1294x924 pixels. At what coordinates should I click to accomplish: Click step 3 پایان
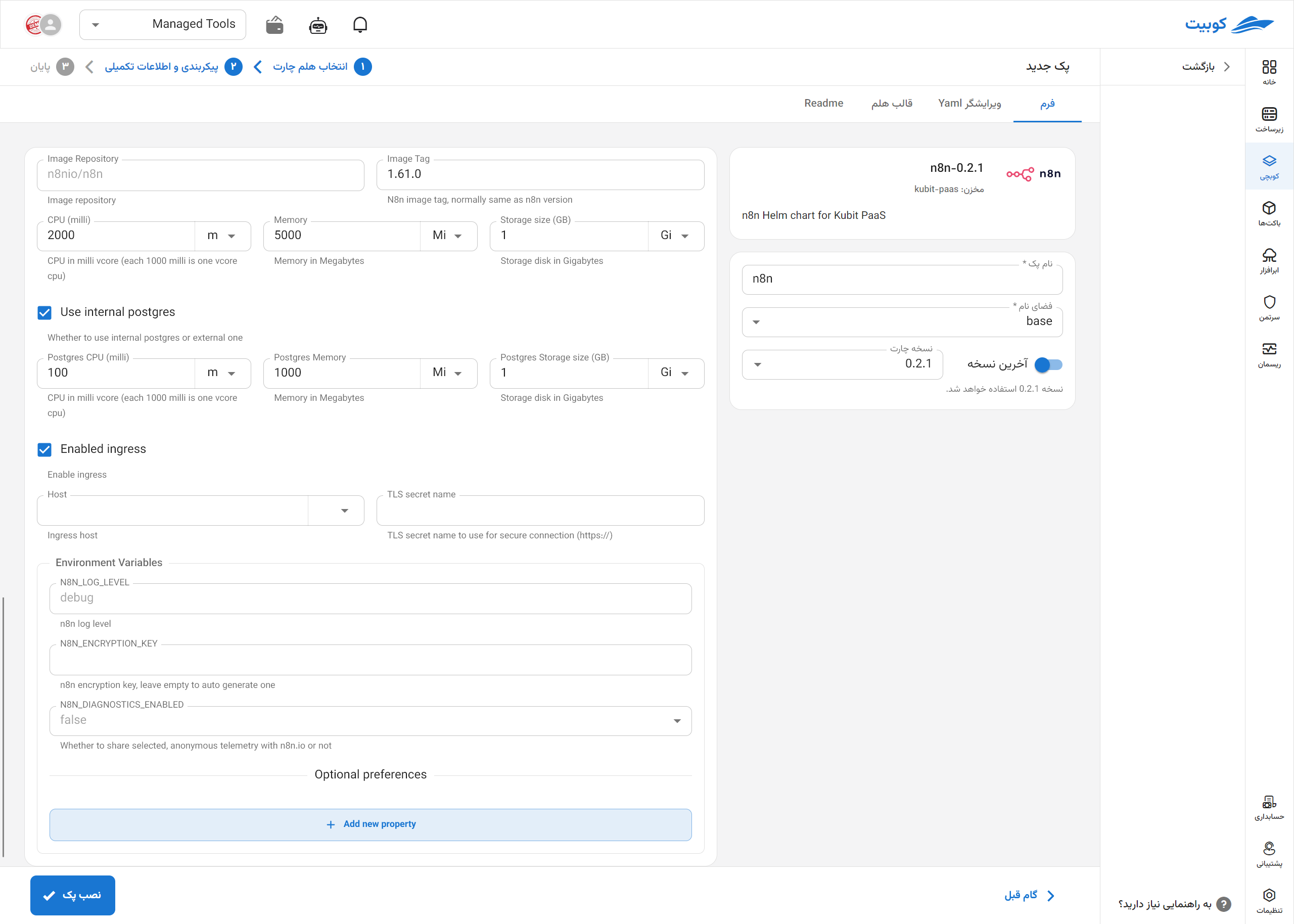(x=52, y=67)
